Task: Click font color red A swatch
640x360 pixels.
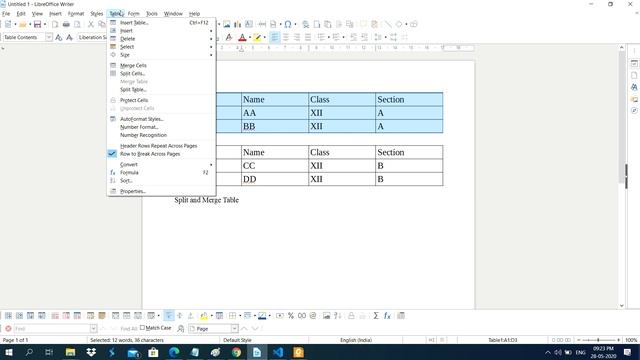Action: tap(242, 38)
